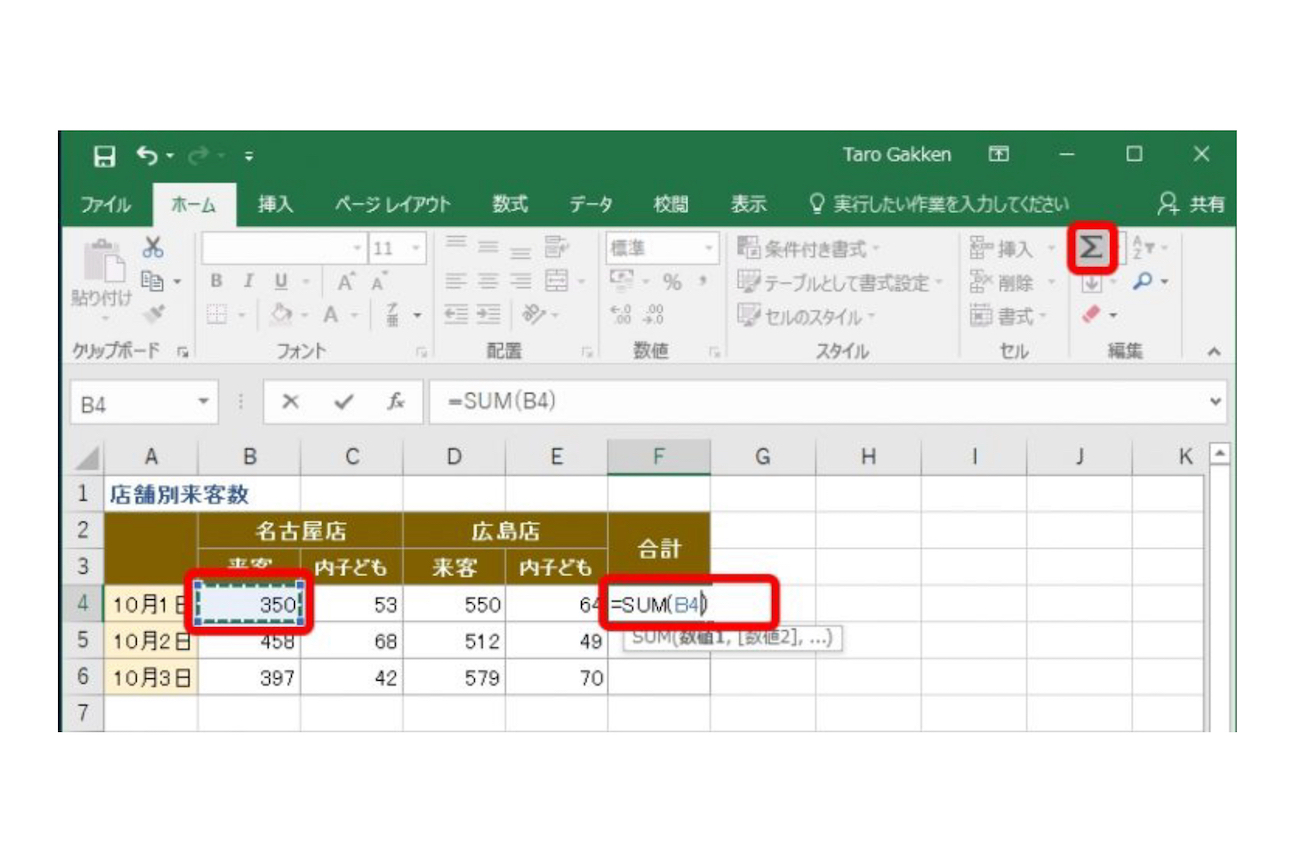Expand the Name Box dropdown next to B4

click(x=205, y=402)
